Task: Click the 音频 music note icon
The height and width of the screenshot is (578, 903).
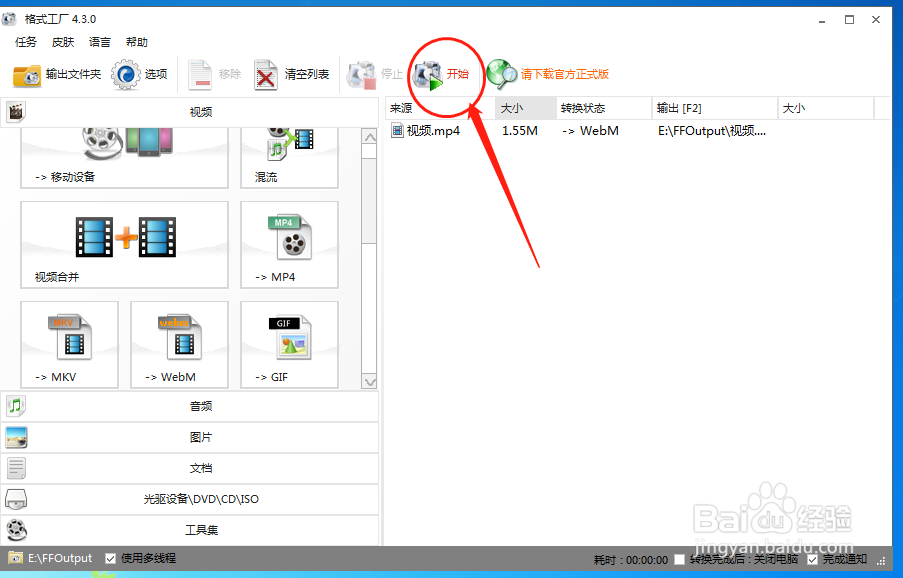Action: coord(16,406)
